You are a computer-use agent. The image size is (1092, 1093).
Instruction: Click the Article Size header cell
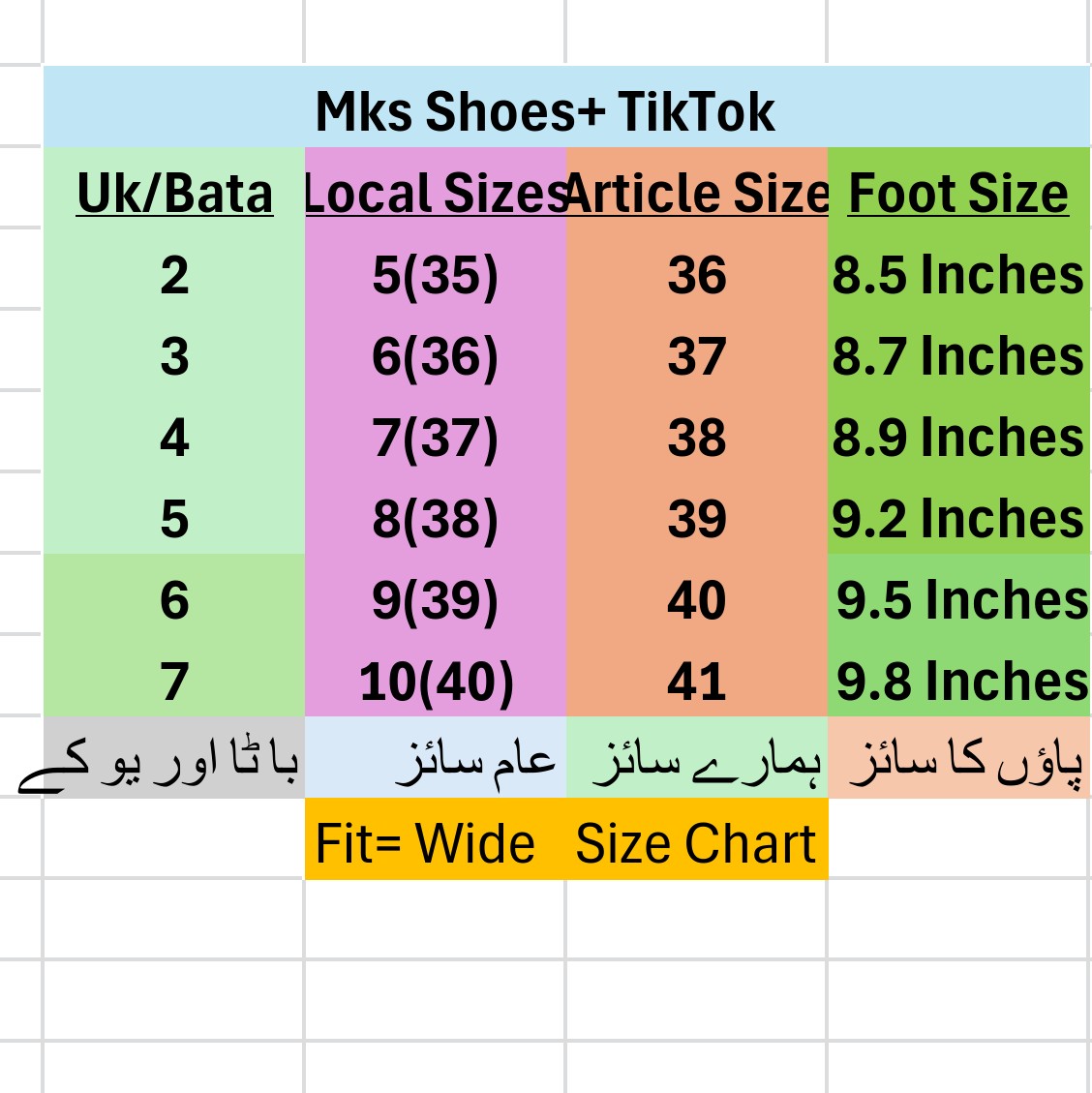coord(696,193)
